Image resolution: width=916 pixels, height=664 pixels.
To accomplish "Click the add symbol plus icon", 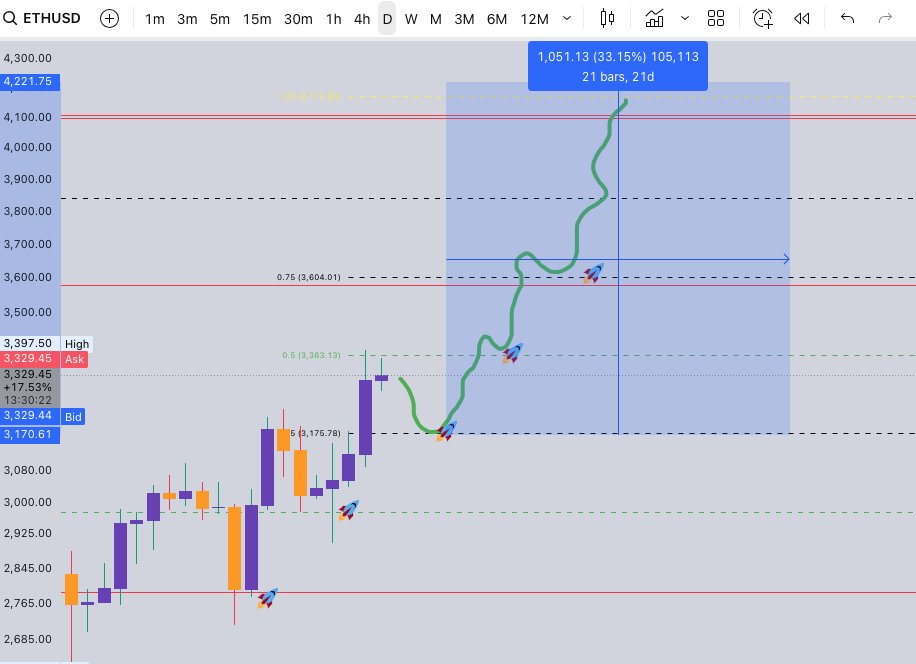I will [109, 19].
